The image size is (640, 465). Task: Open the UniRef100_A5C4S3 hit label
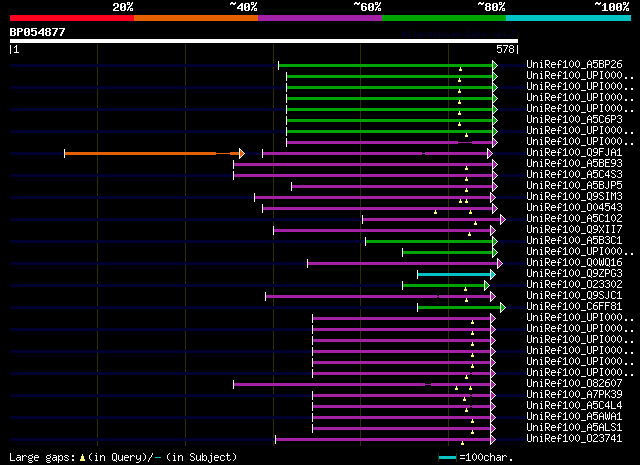pyautogui.click(x=574, y=174)
